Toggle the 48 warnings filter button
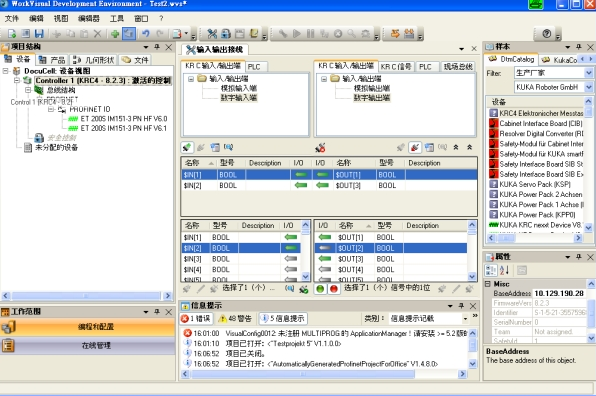Screen dimensions: 596x396 click(235, 318)
